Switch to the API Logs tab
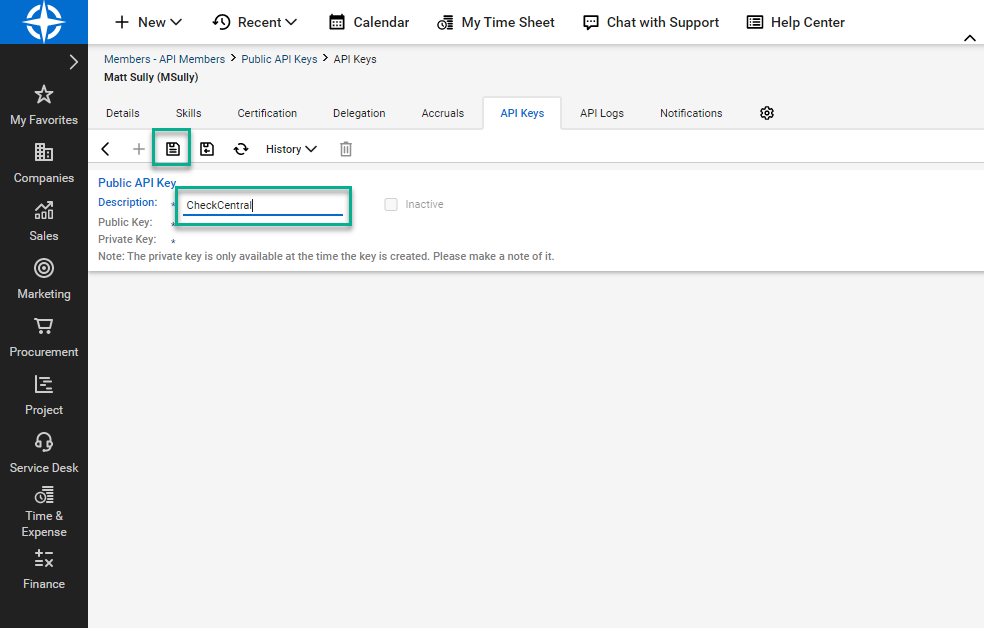Image resolution: width=984 pixels, height=628 pixels. [602, 113]
